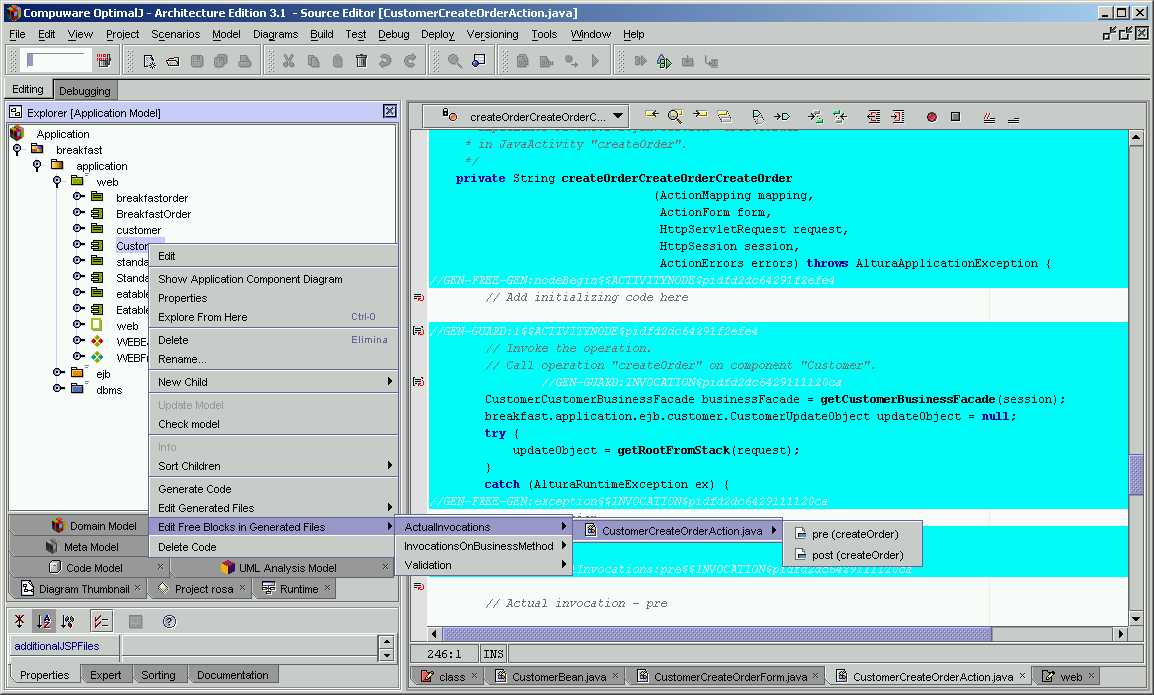Open the UML Analysis Model tab

coord(280,568)
